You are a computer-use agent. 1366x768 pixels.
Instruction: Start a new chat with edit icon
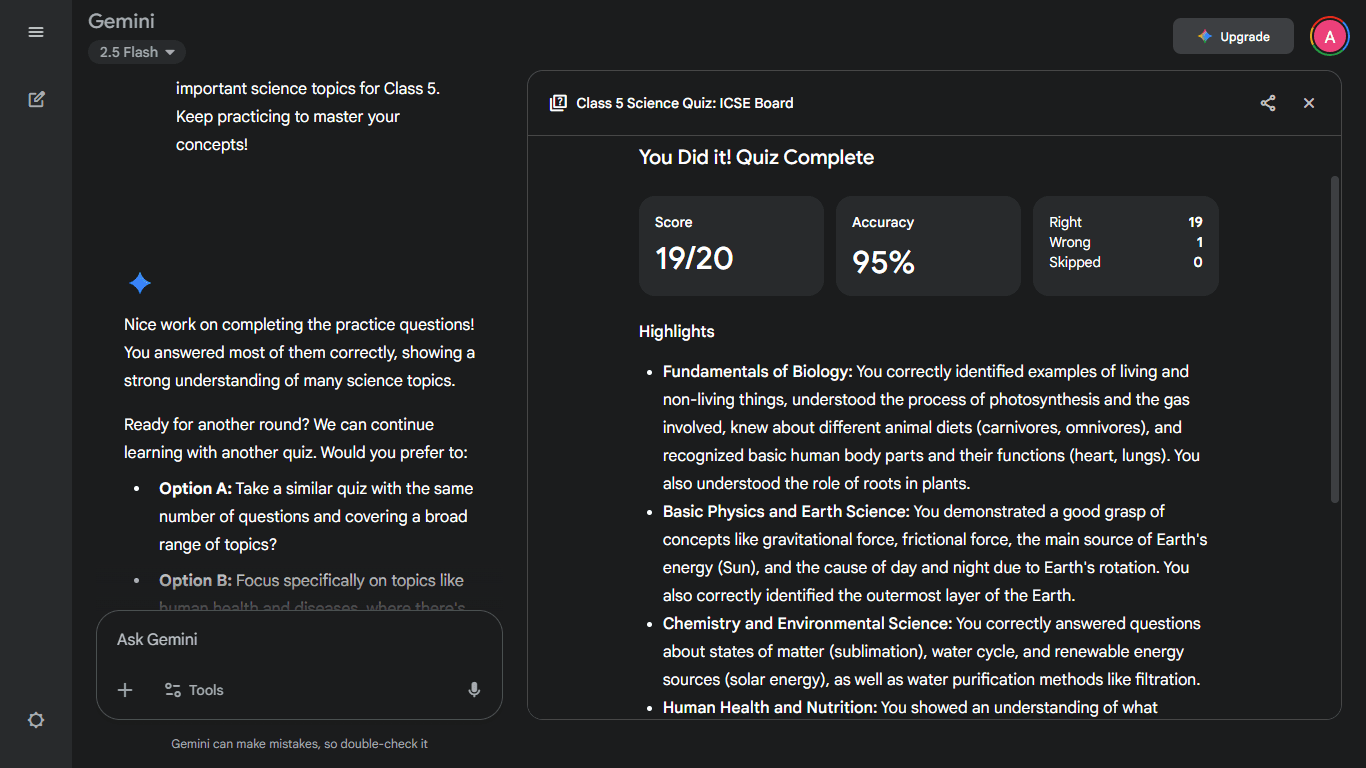[x=36, y=100]
